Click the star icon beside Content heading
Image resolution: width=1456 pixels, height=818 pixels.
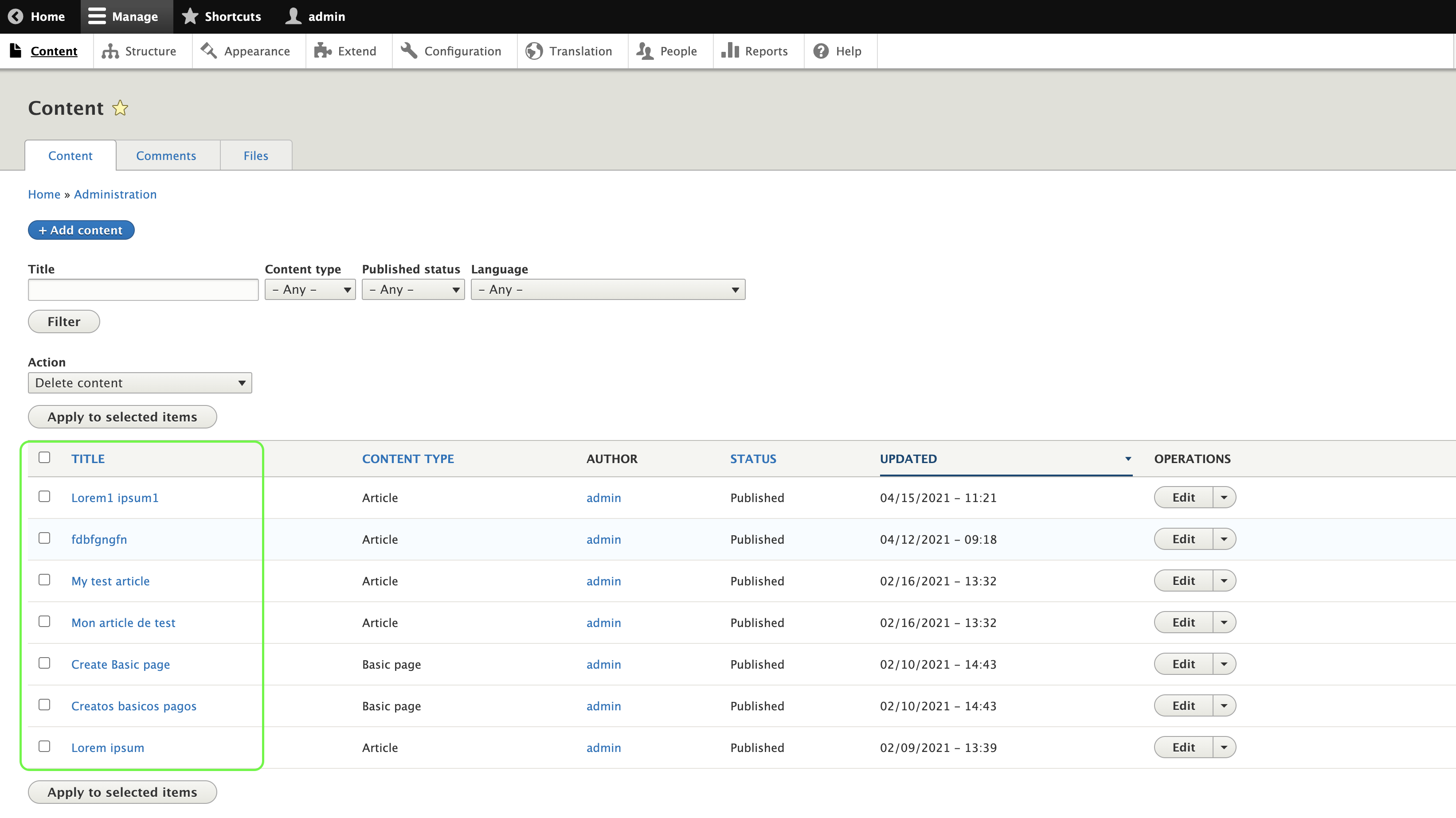click(x=120, y=108)
